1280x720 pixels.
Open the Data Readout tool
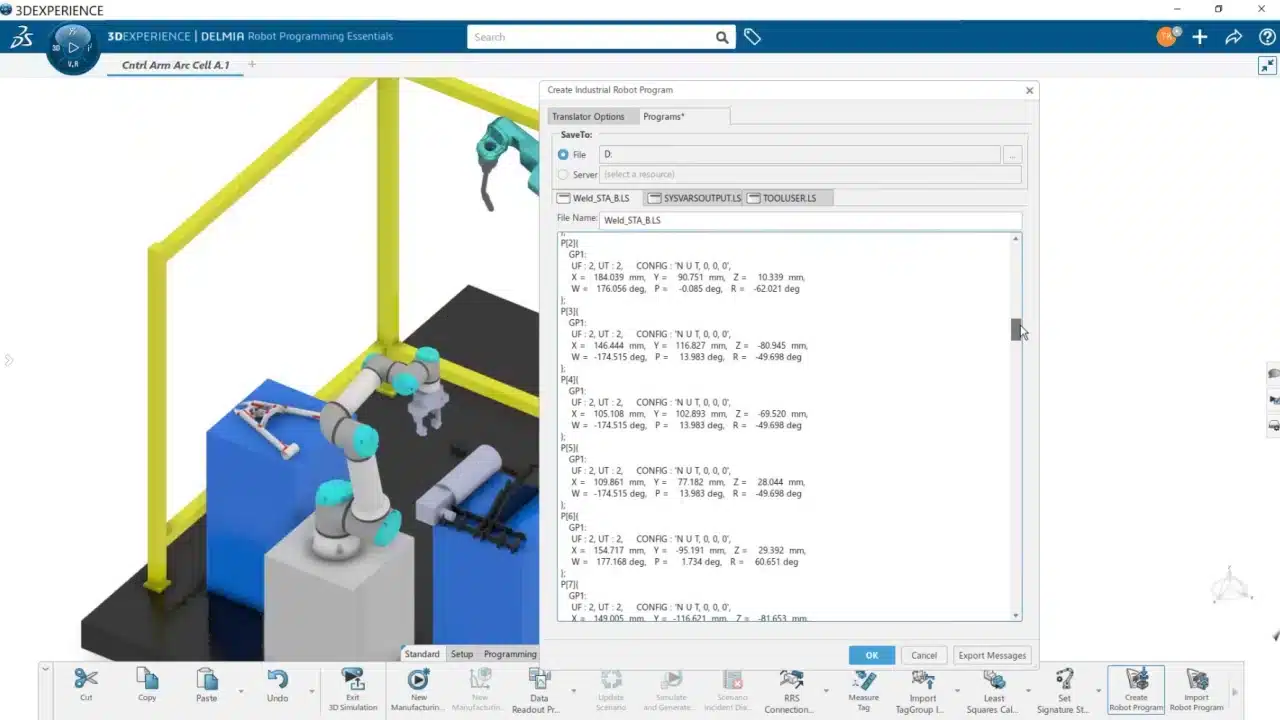(538, 690)
